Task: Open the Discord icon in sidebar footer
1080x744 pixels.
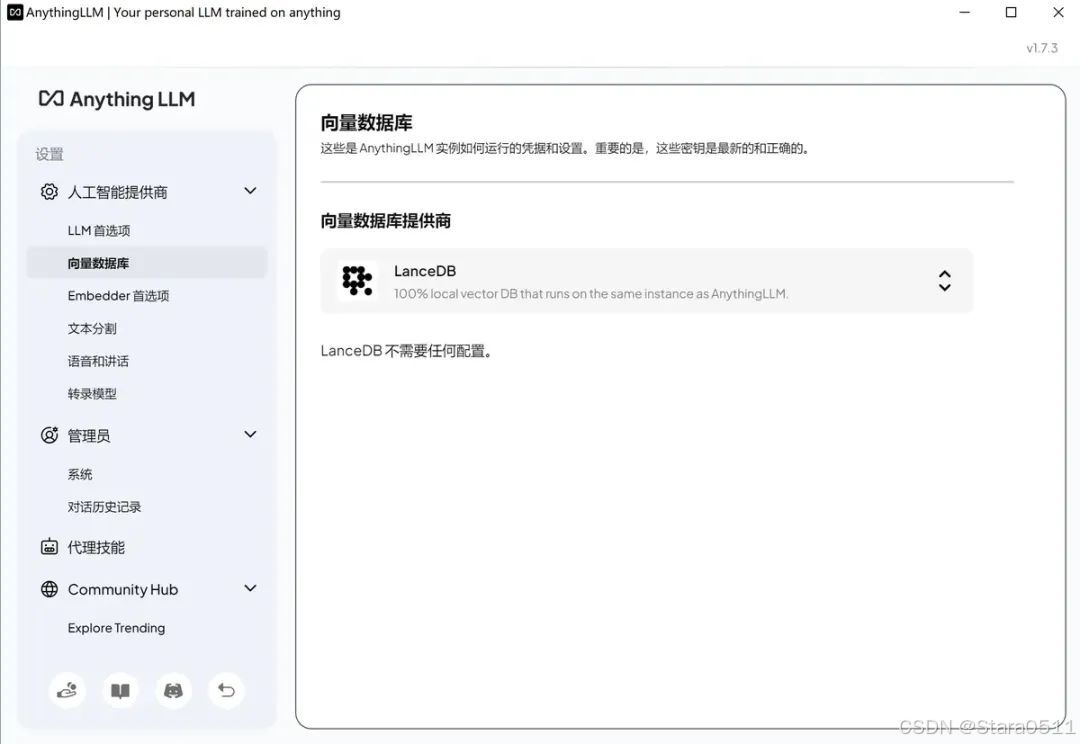Action: coord(173,690)
